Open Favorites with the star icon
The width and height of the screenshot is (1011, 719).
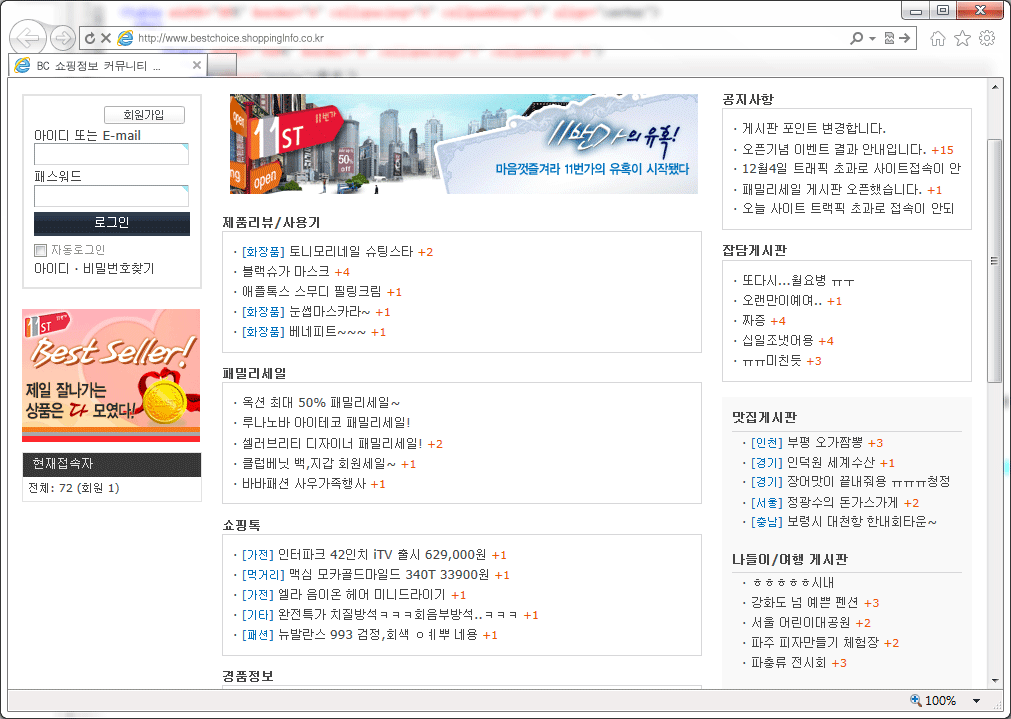[962, 39]
